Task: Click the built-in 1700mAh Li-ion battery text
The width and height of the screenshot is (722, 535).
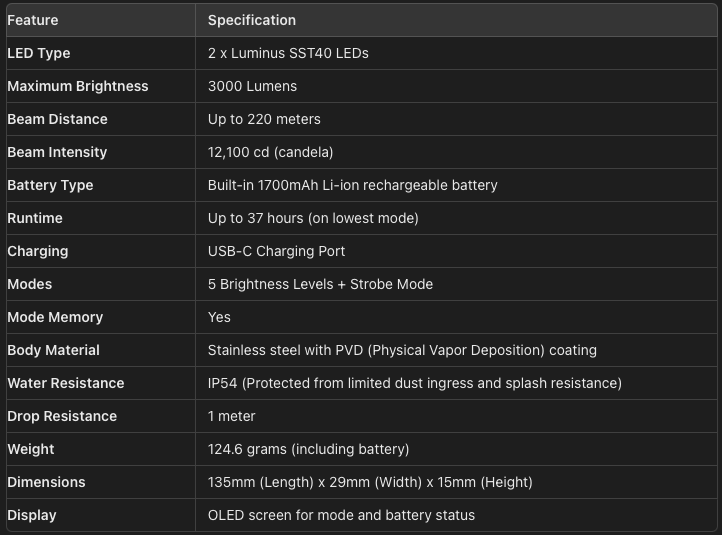Action: [352, 185]
